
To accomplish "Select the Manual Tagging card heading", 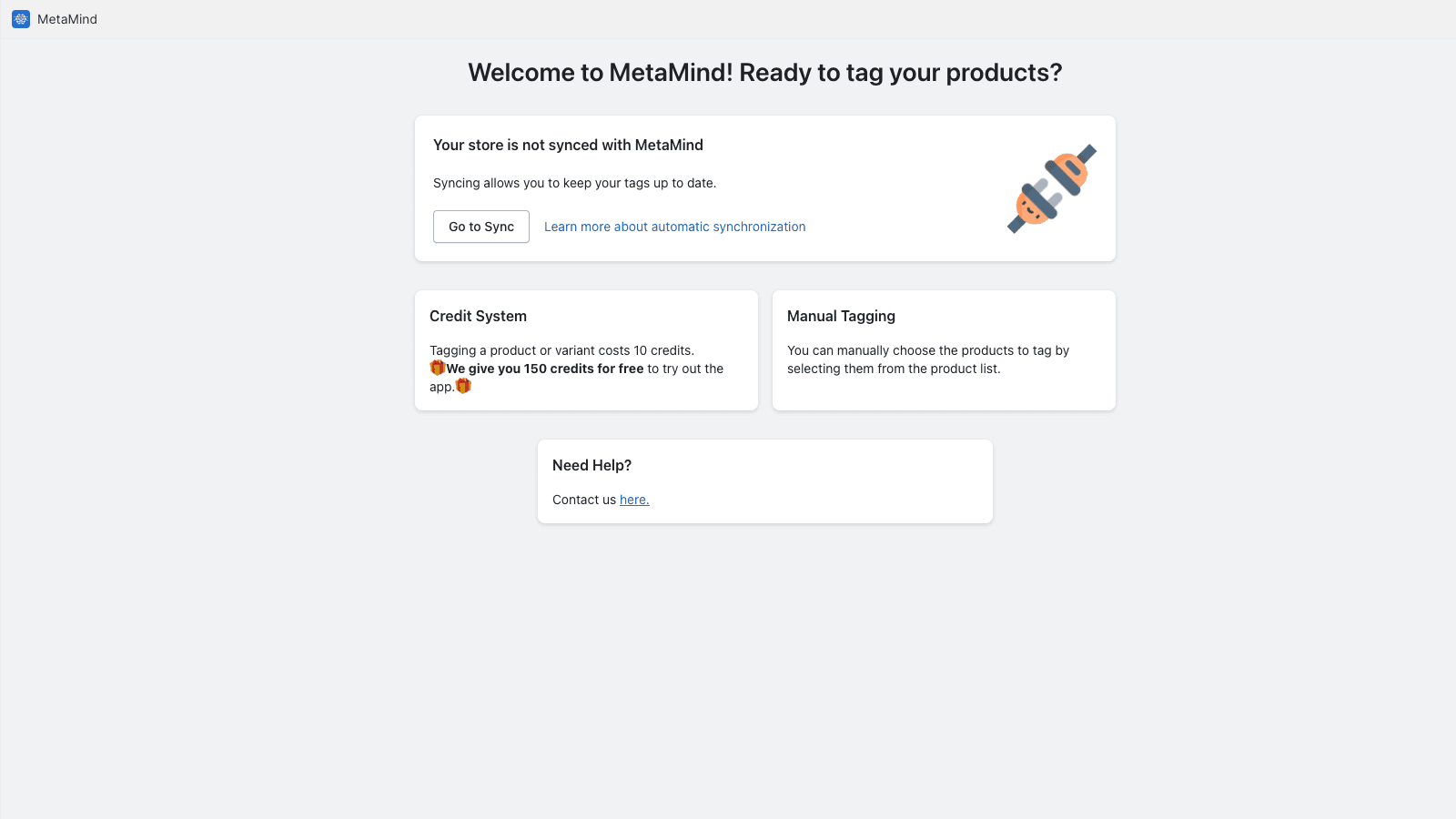I will tap(840, 316).
